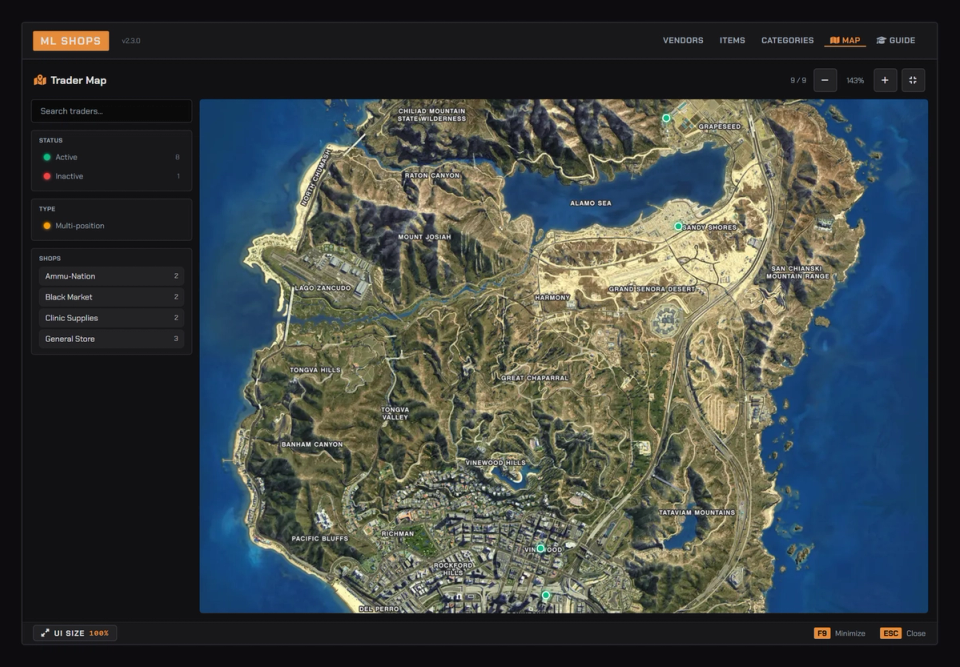Click the ROCKFORD HILLS map label
The image size is (960, 667).
coord(453,569)
